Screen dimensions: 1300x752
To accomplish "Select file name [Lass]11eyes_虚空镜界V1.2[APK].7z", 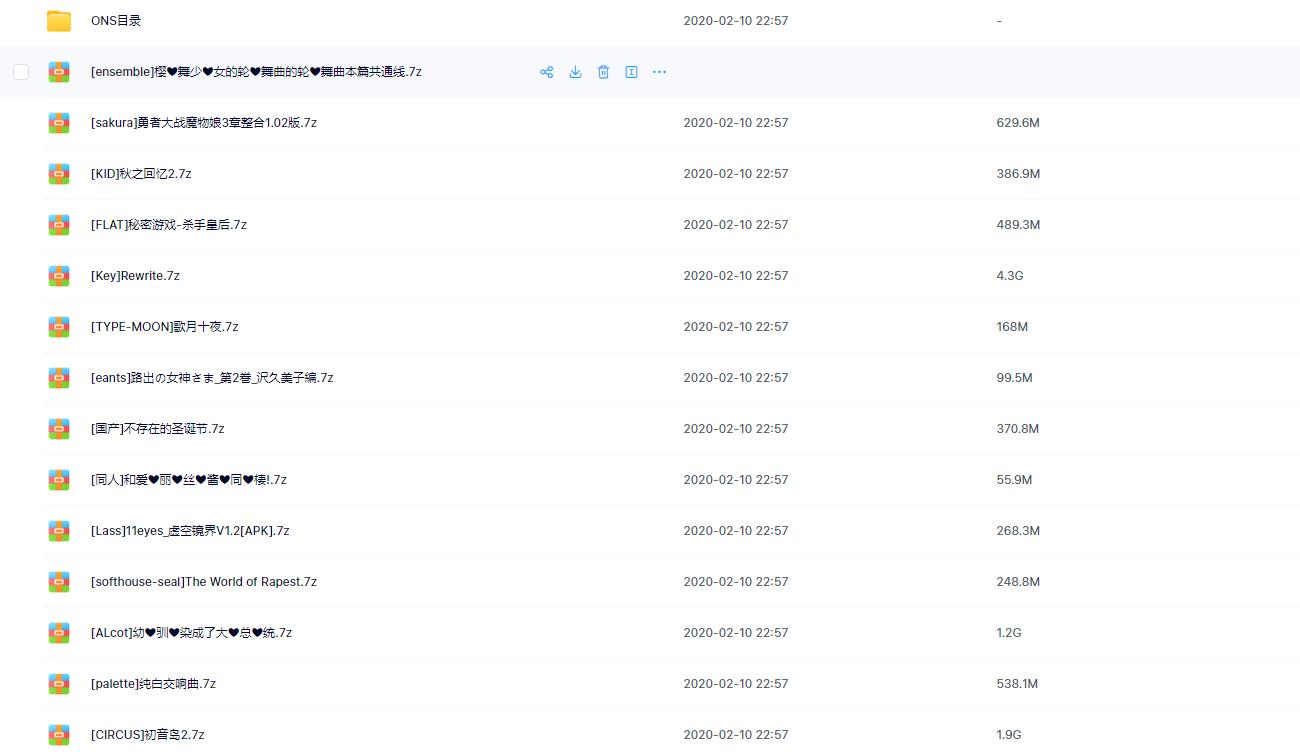I will [x=190, y=531].
